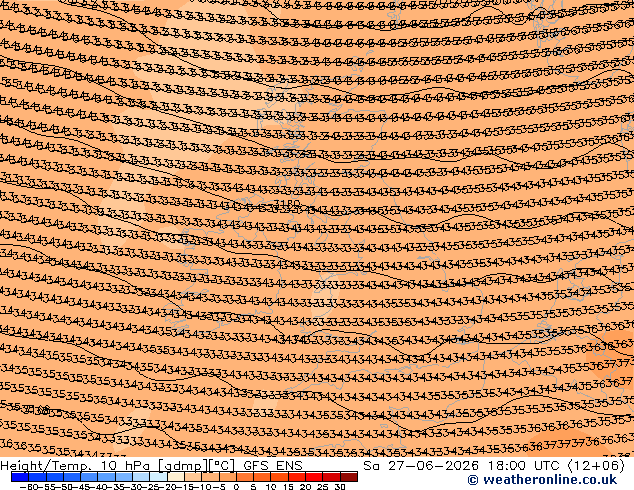Click the '(12+06)' forecast run text
Viewport: 634px width, 490px height.
point(596,466)
